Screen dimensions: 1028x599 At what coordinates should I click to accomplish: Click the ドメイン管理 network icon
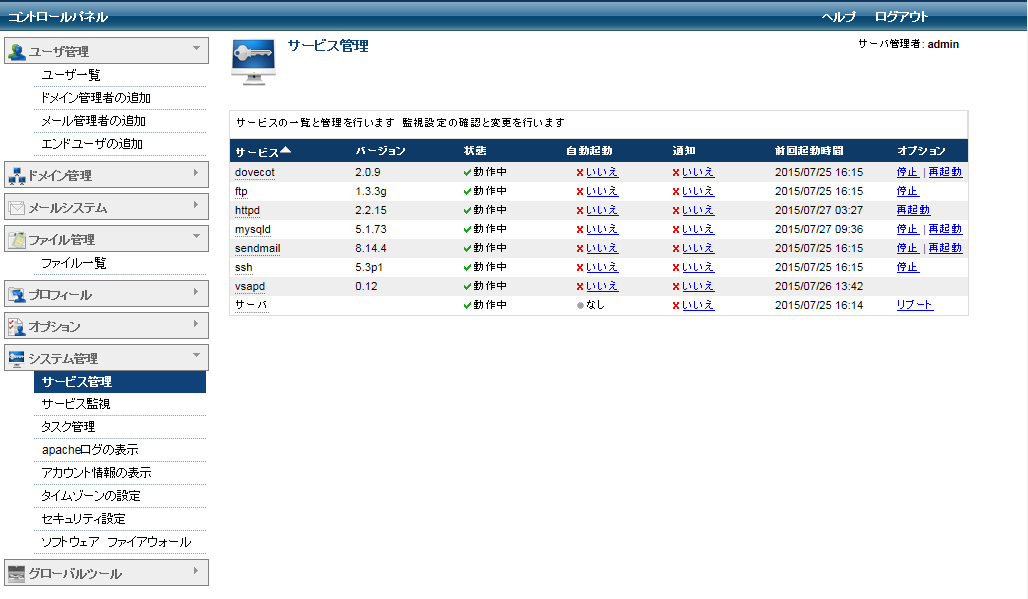click(16, 176)
